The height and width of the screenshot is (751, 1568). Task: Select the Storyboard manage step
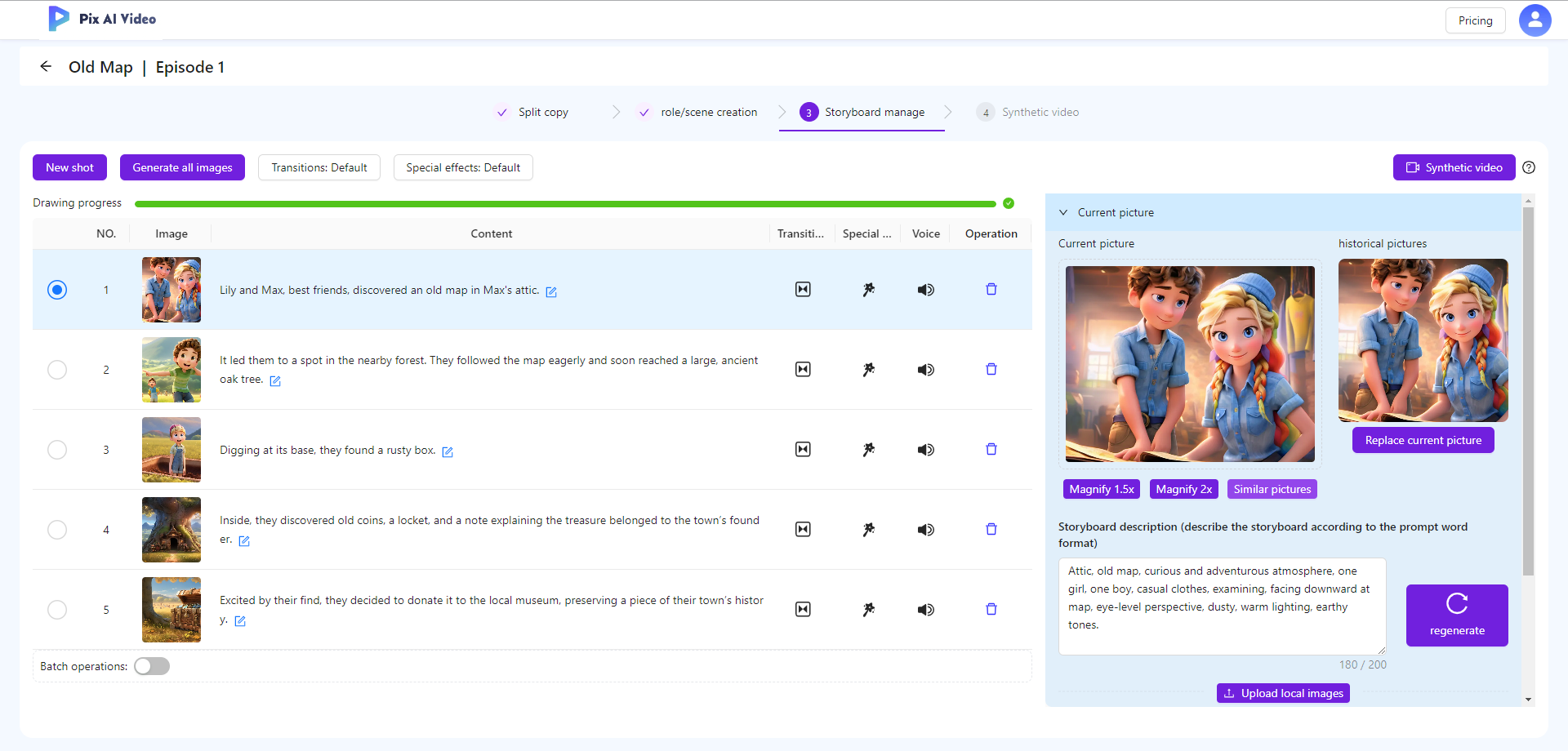862,112
